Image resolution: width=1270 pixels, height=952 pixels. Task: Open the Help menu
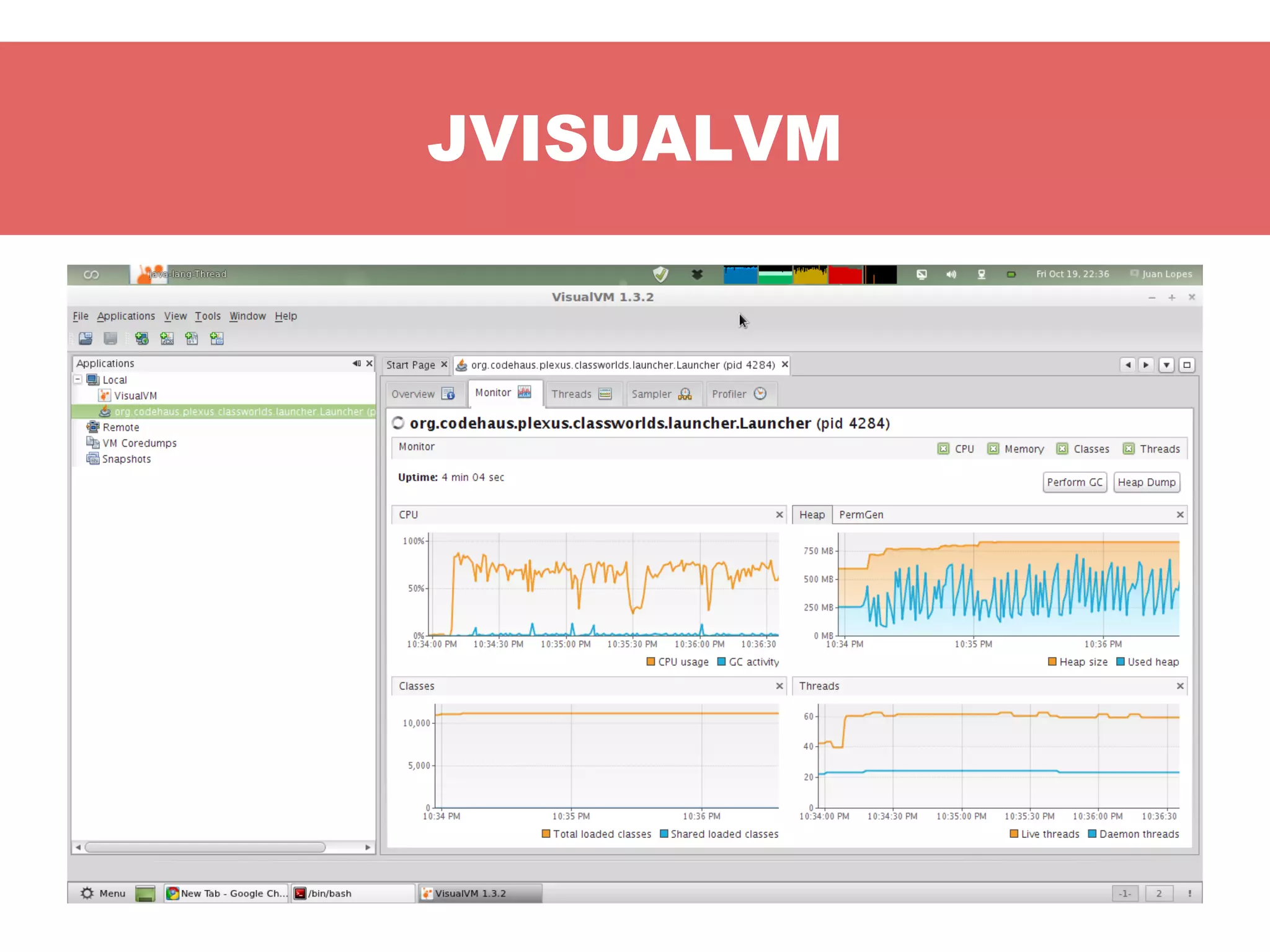(286, 316)
